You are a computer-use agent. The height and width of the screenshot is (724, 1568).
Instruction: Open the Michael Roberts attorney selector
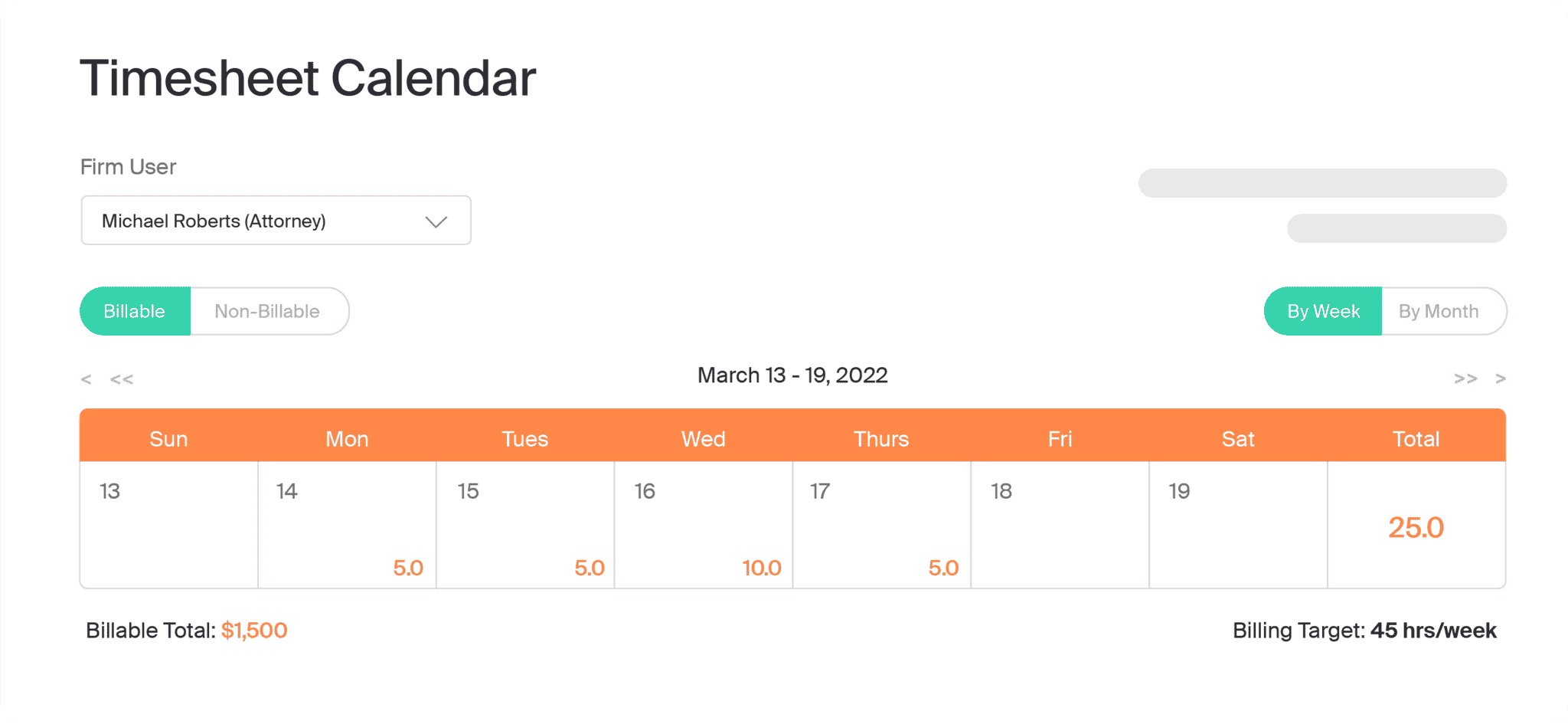[x=276, y=221]
